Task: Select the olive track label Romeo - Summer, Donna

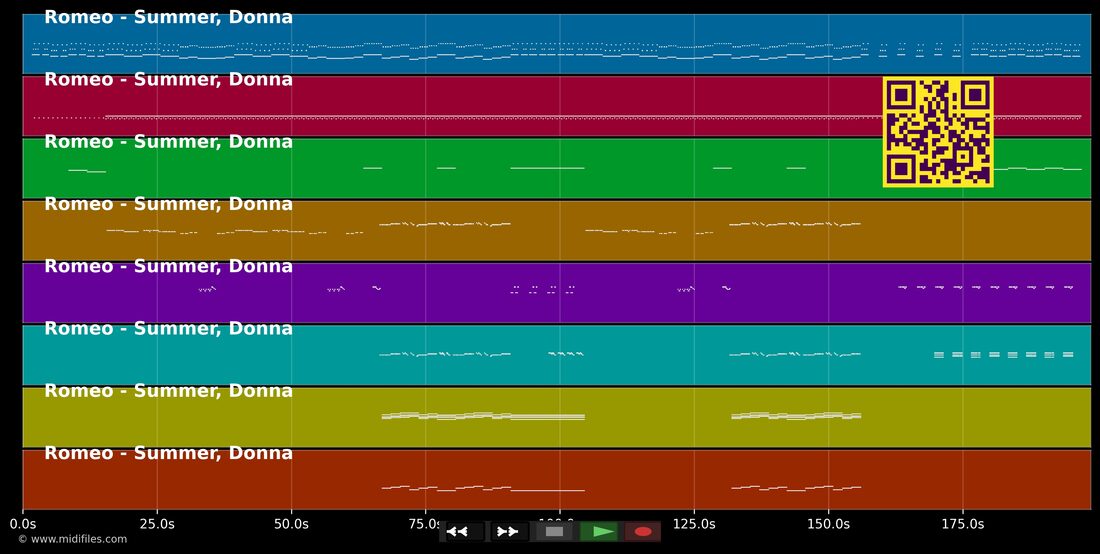Action: (168, 391)
